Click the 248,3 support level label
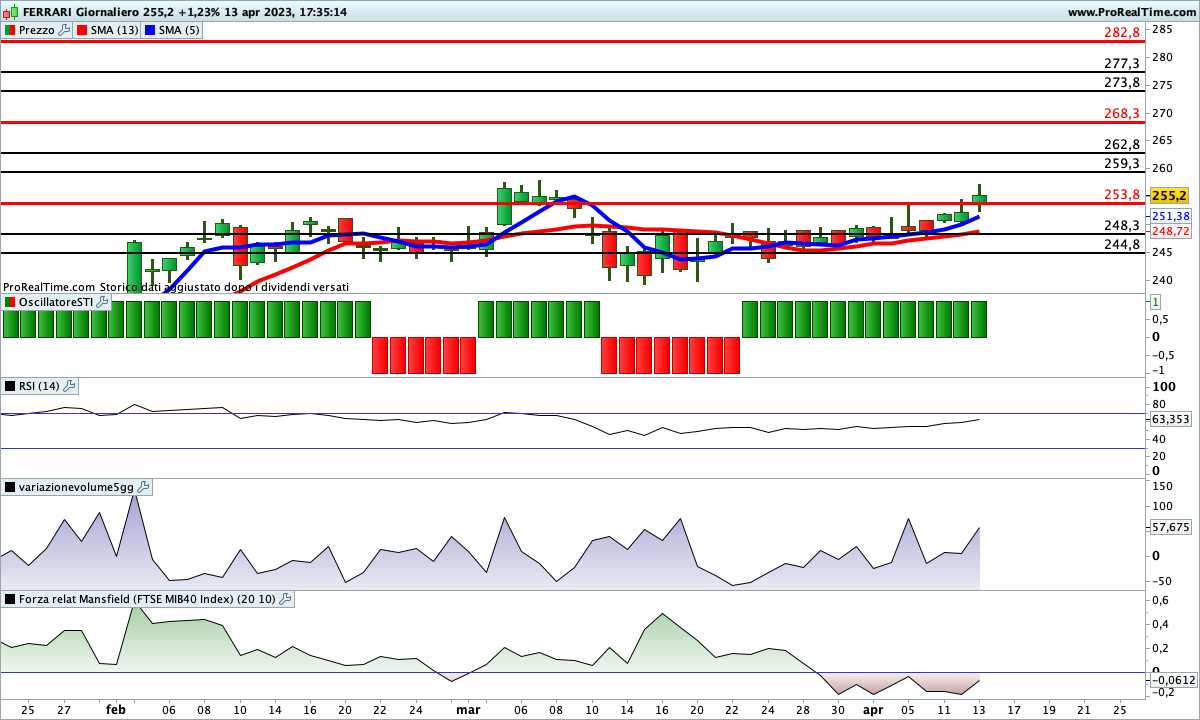This screenshot has width=1200, height=720. tap(1122, 225)
